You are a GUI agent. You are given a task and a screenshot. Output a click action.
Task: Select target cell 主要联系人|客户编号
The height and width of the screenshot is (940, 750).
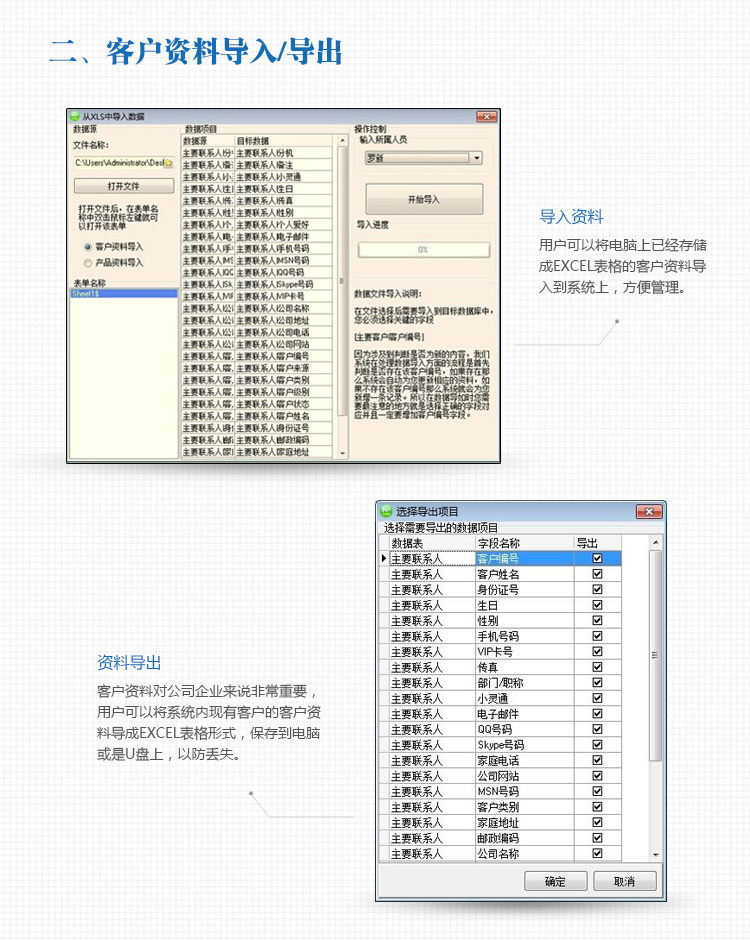coord(283,357)
